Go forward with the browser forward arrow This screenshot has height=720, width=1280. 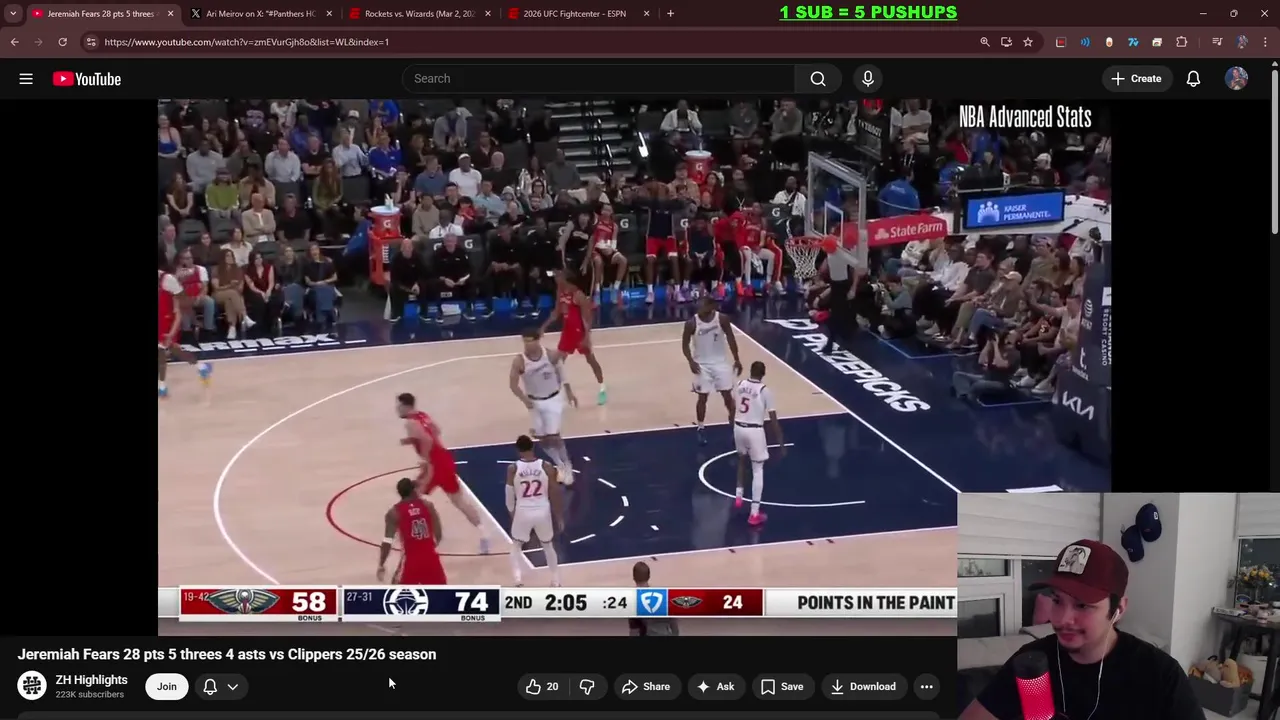click(38, 42)
